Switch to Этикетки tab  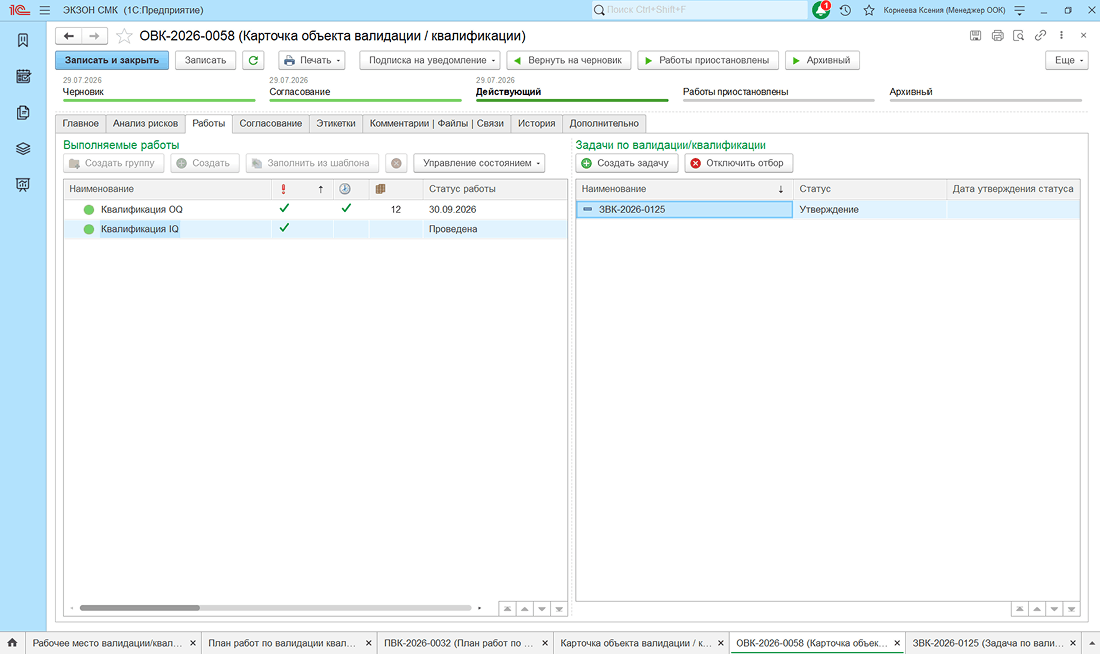(336, 124)
